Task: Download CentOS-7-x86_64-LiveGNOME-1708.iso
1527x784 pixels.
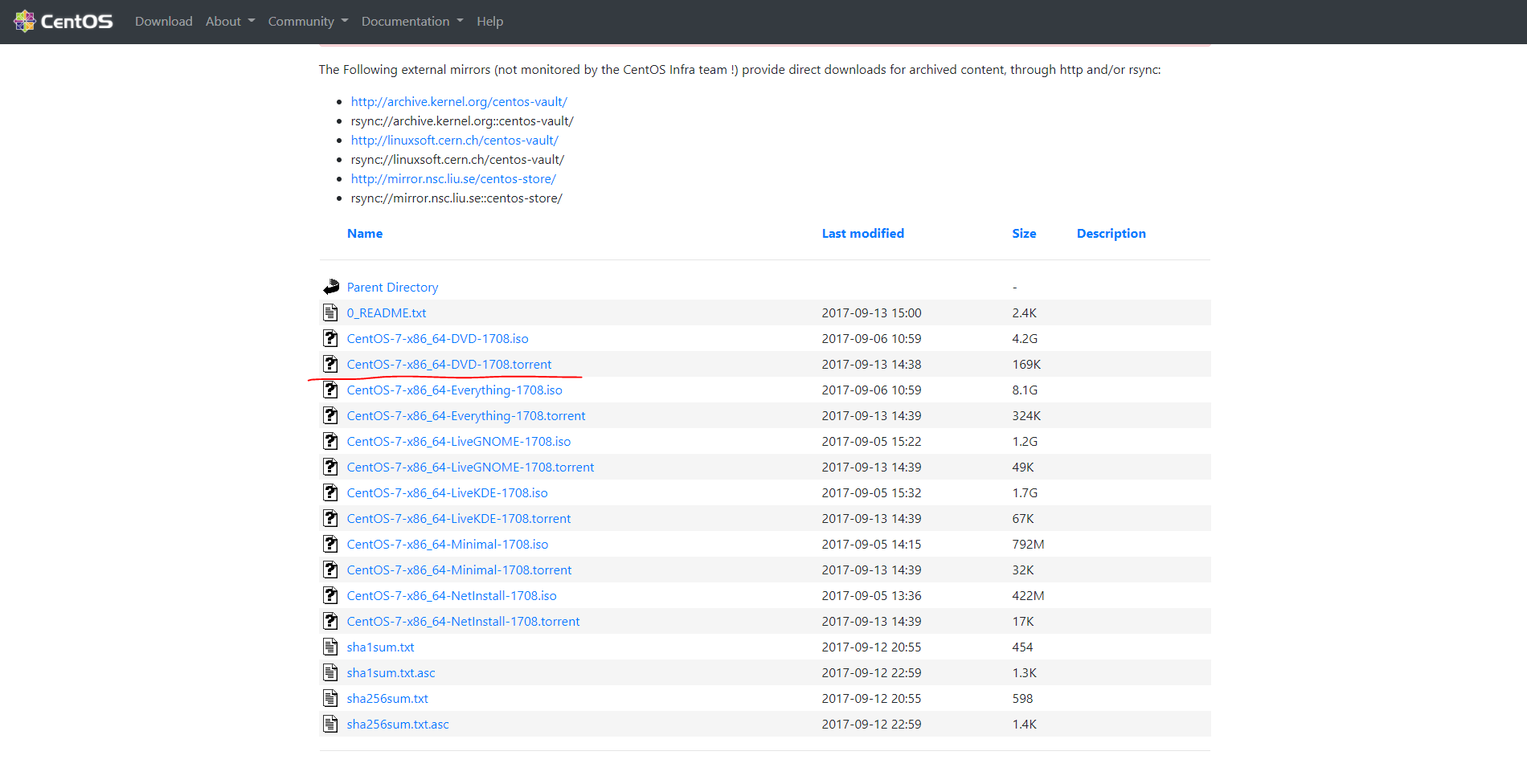Action: point(459,441)
